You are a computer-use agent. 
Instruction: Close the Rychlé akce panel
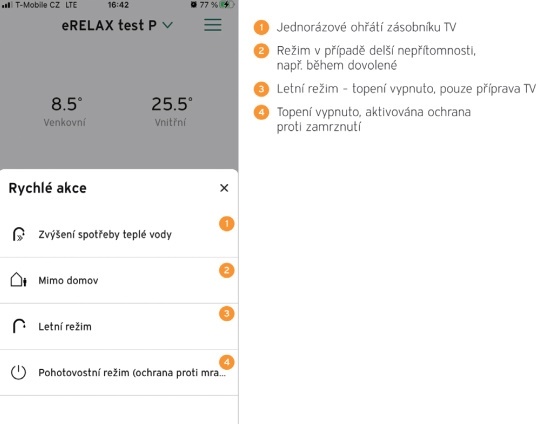click(x=224, y=188)
